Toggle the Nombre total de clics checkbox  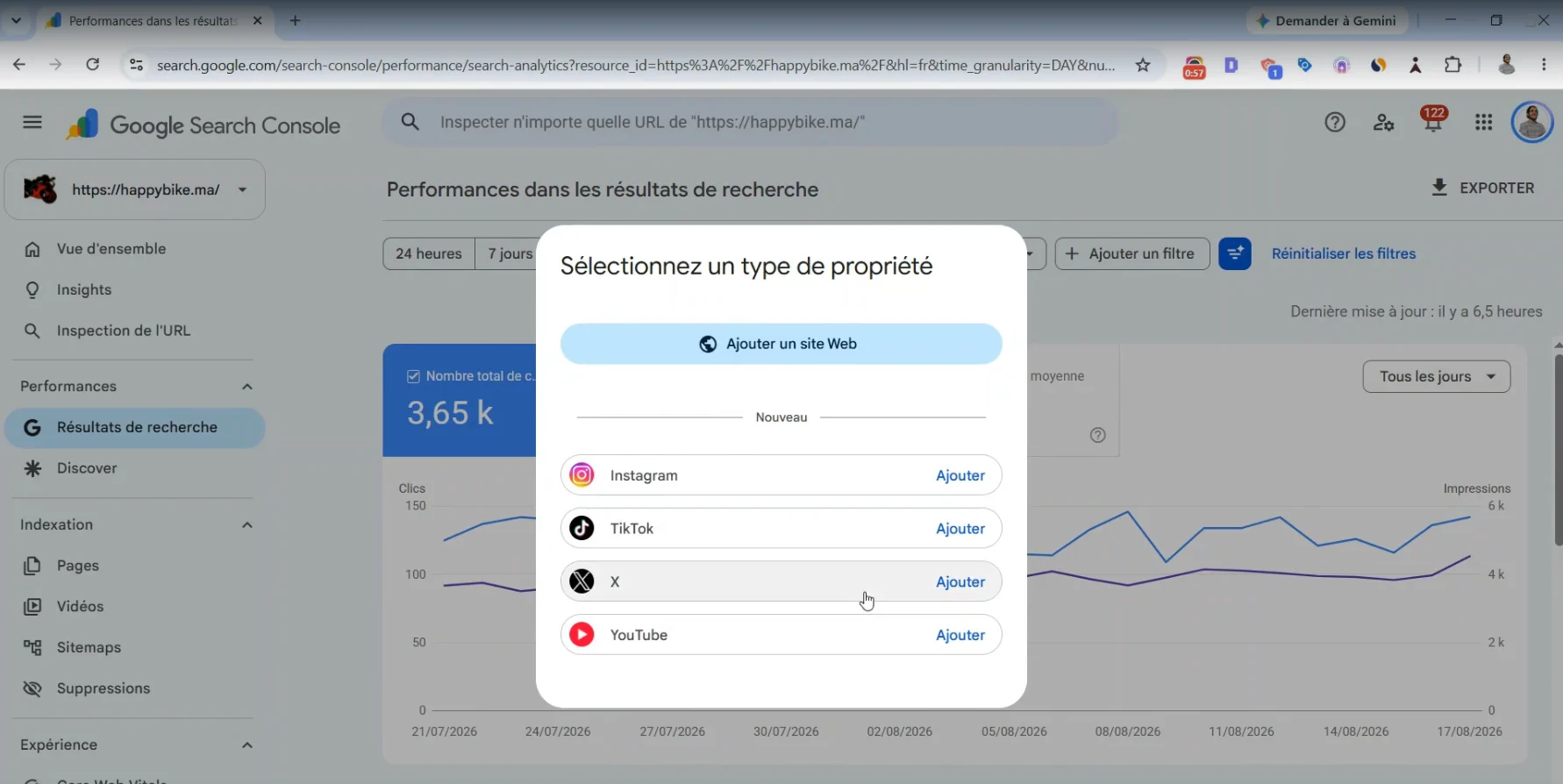pyautogui.click(x=413, y=376)
